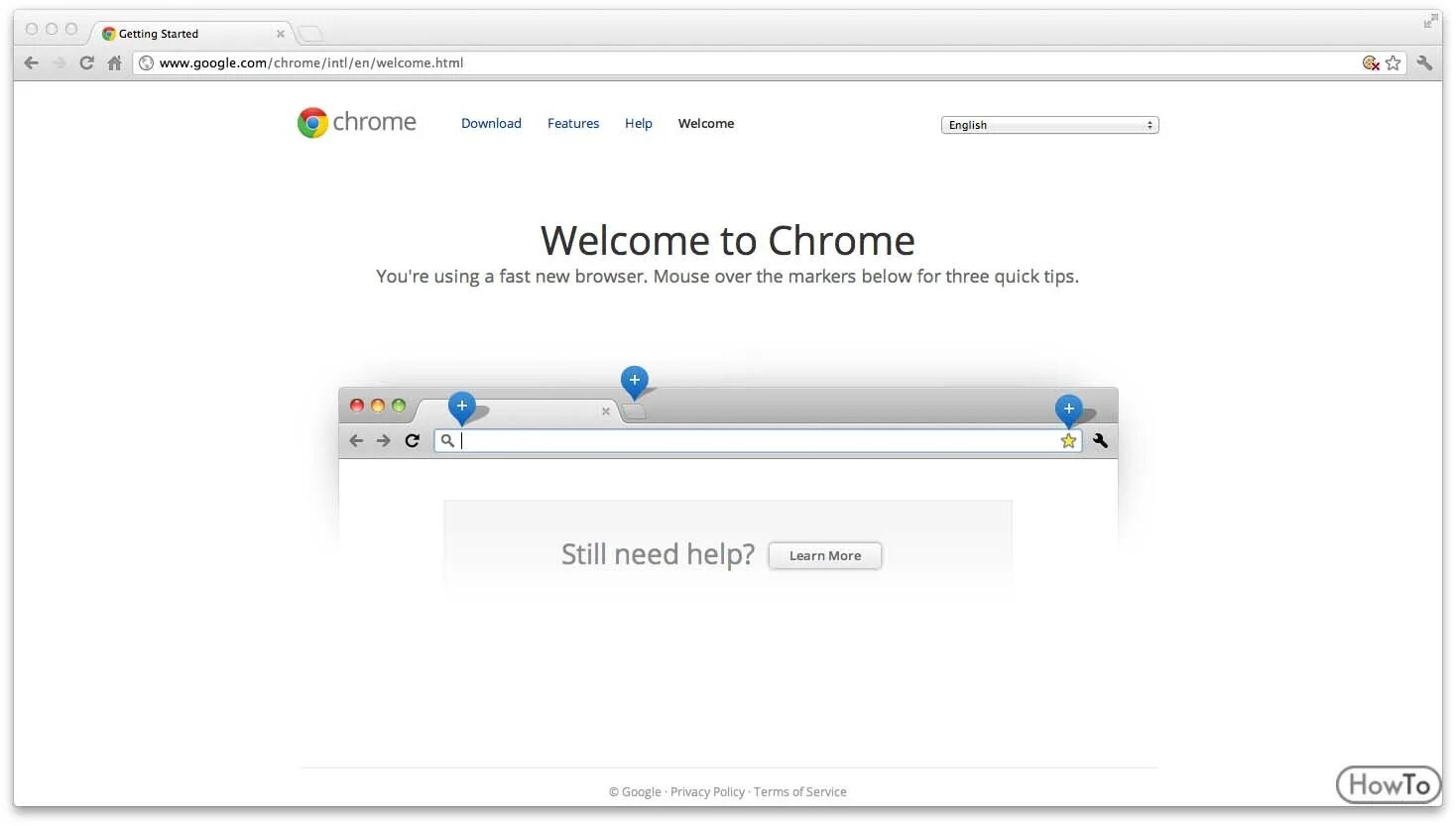This screenshot has width=1456, height=826.
Task: Open the Privacy Policy link
Action: (707, 791)
